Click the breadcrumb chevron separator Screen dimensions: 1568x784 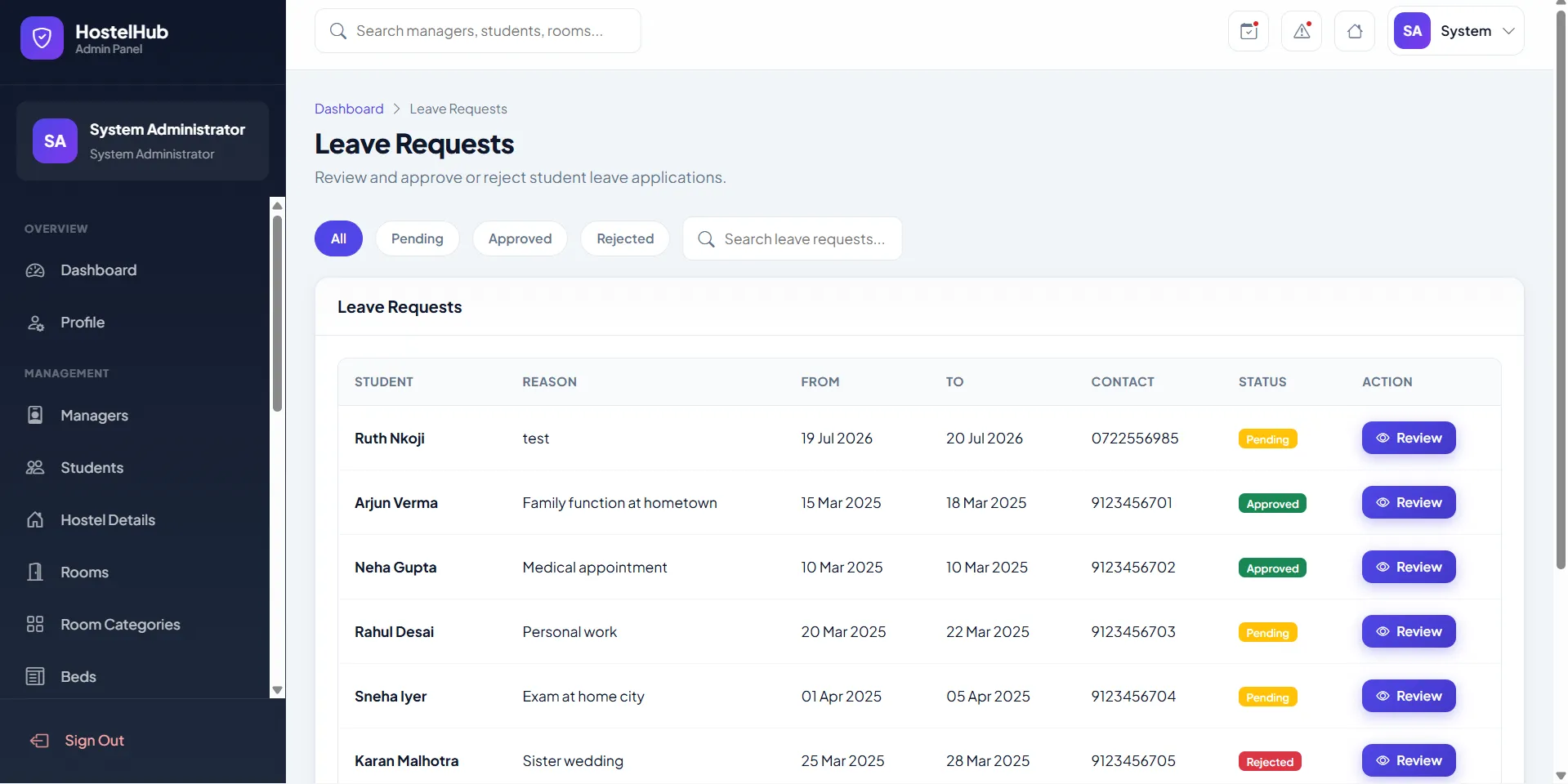(396, 109)
